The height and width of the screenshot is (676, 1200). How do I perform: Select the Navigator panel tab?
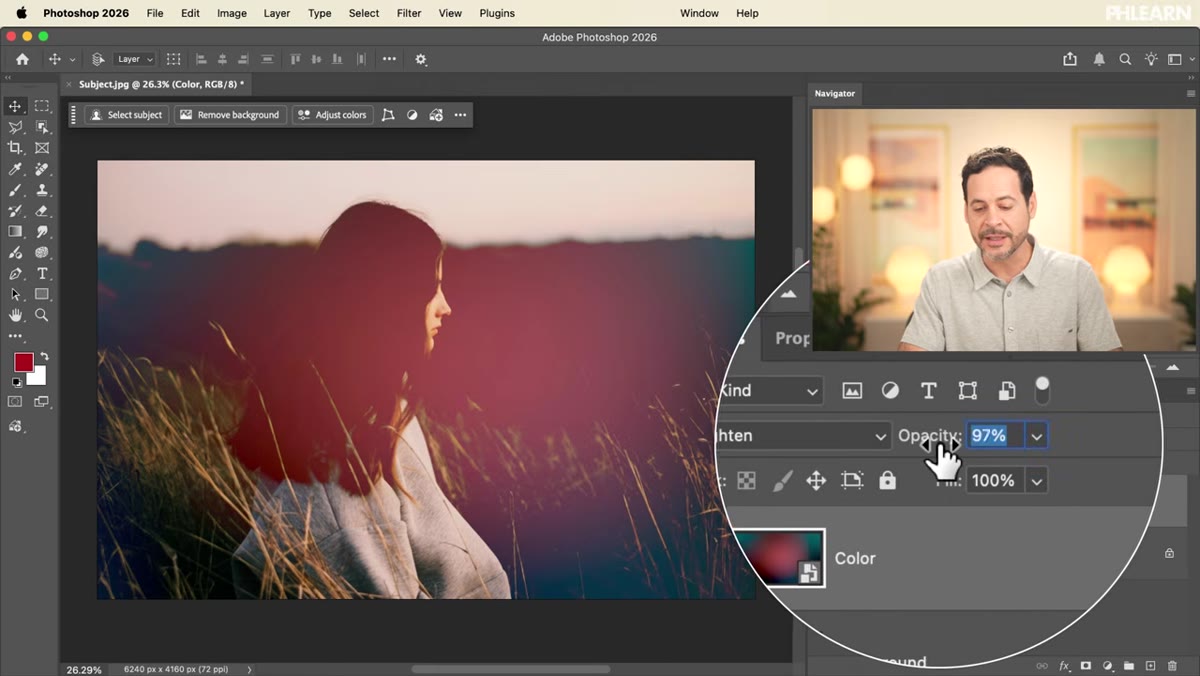coord(835,93)
